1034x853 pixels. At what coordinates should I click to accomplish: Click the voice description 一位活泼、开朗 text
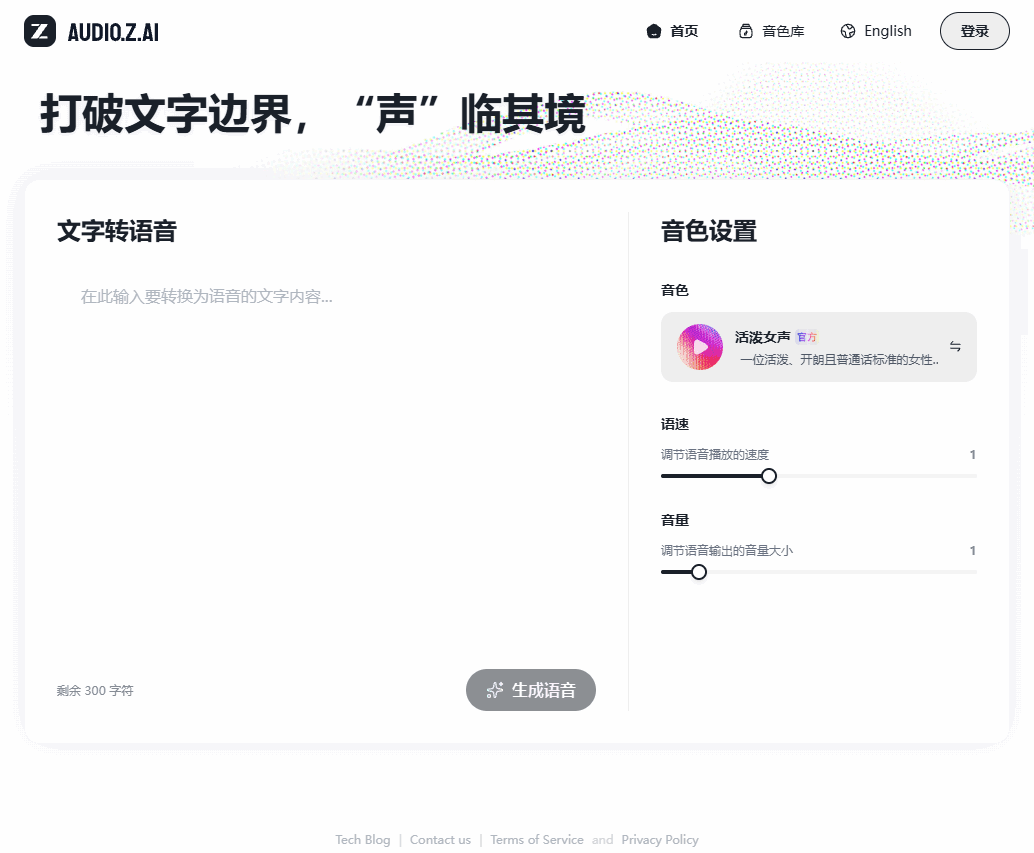point(839,359)
